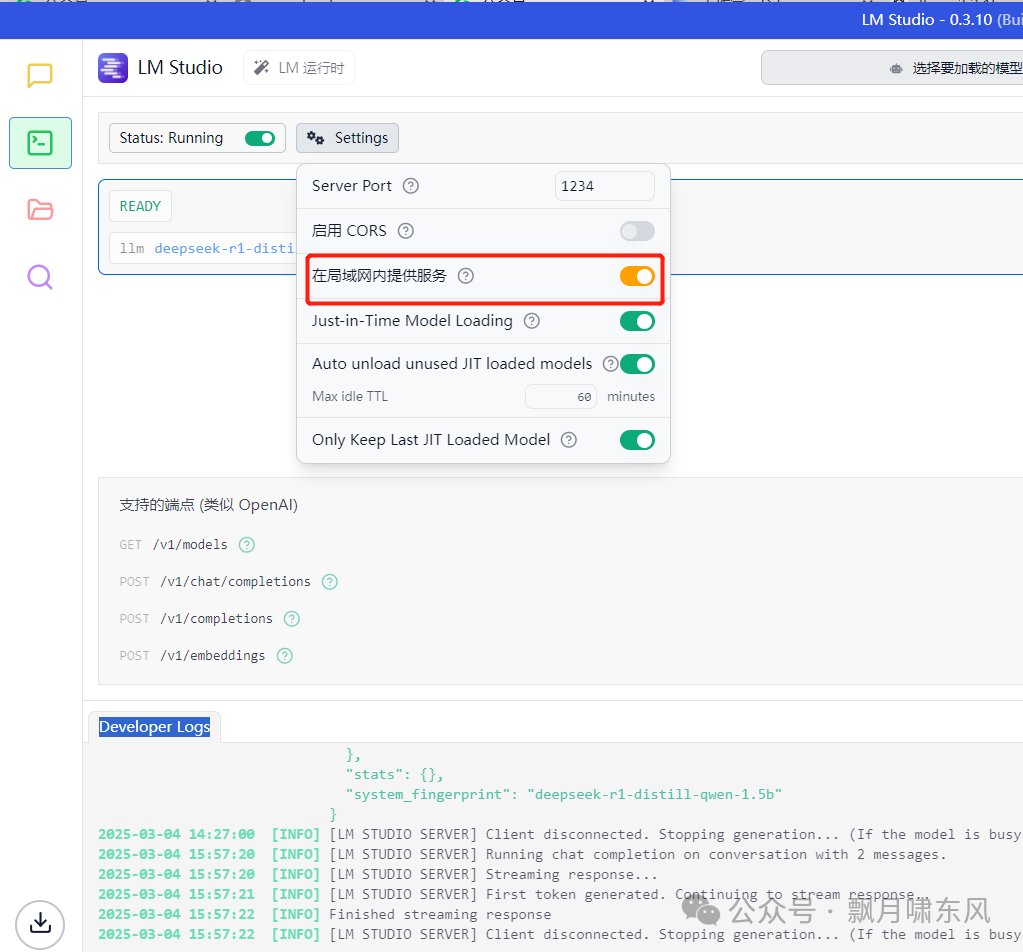Click the Settings button
The width and height of the screenshot is (1023, 952).
347,138
